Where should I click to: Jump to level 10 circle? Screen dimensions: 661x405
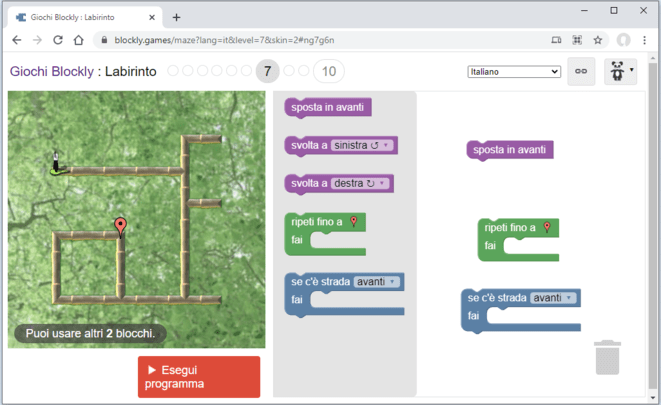(329, 71)
